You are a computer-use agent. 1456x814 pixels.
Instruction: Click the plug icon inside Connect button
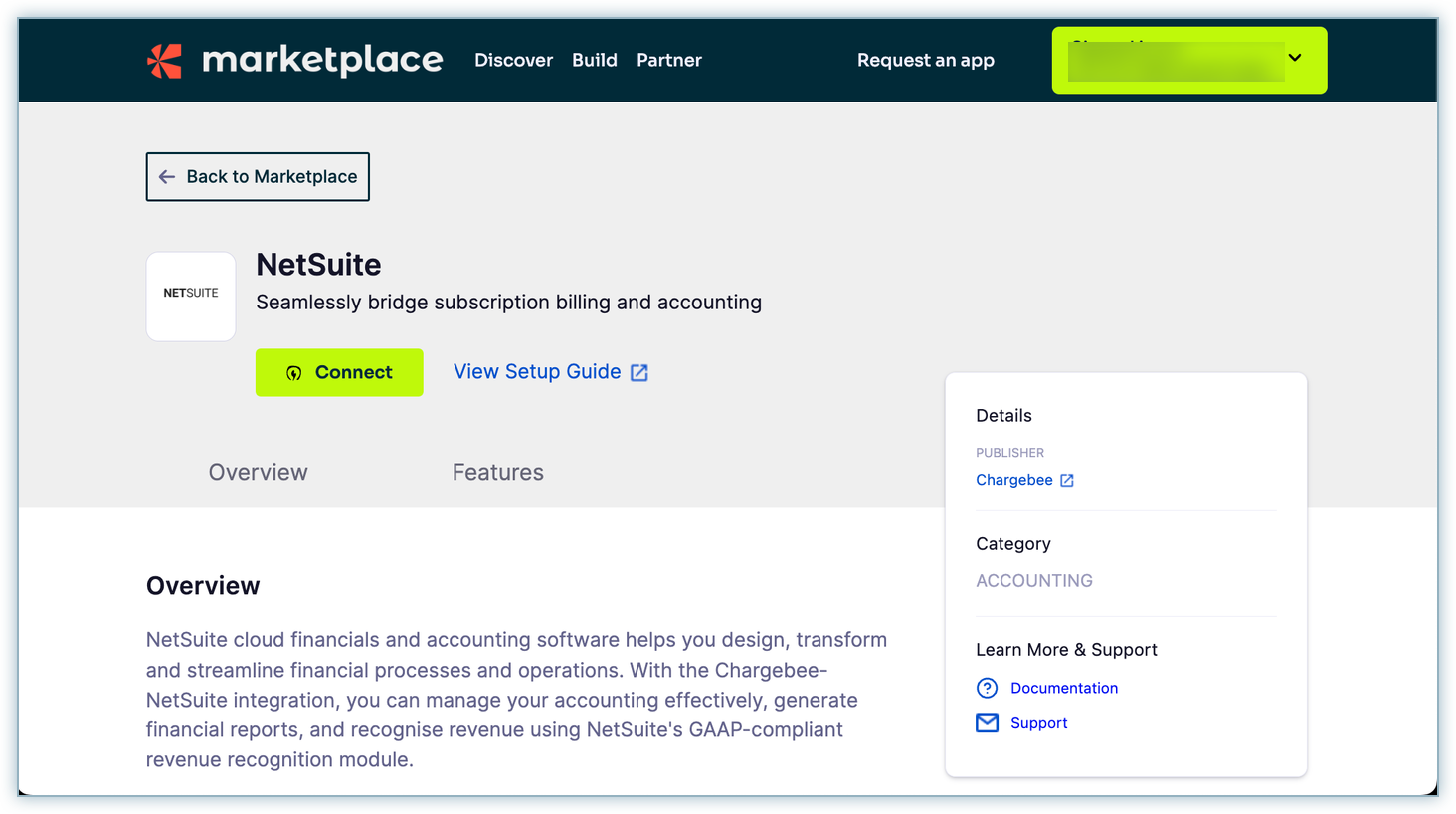(294, 373)
